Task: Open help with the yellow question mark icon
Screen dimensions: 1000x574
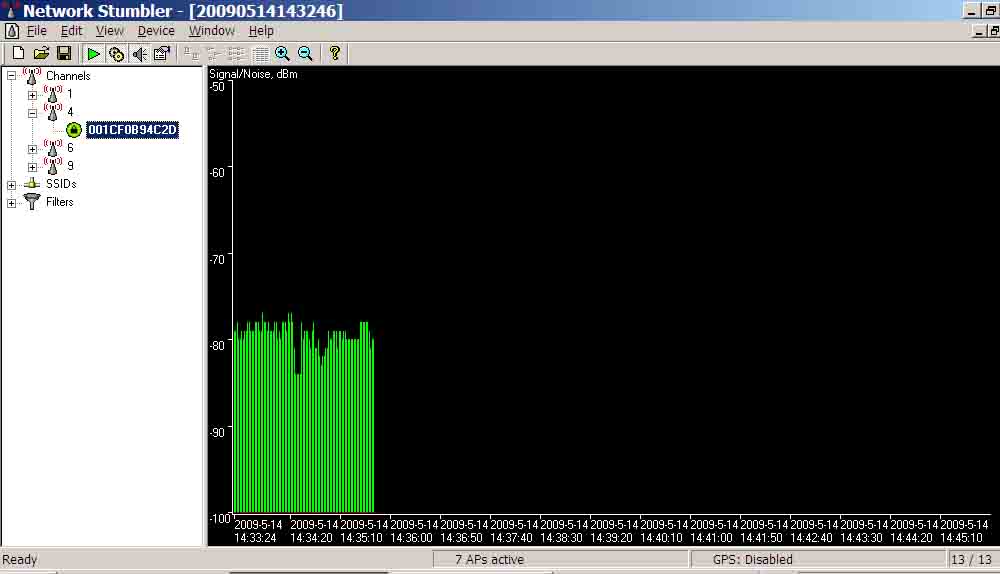Action: [335, 54]
